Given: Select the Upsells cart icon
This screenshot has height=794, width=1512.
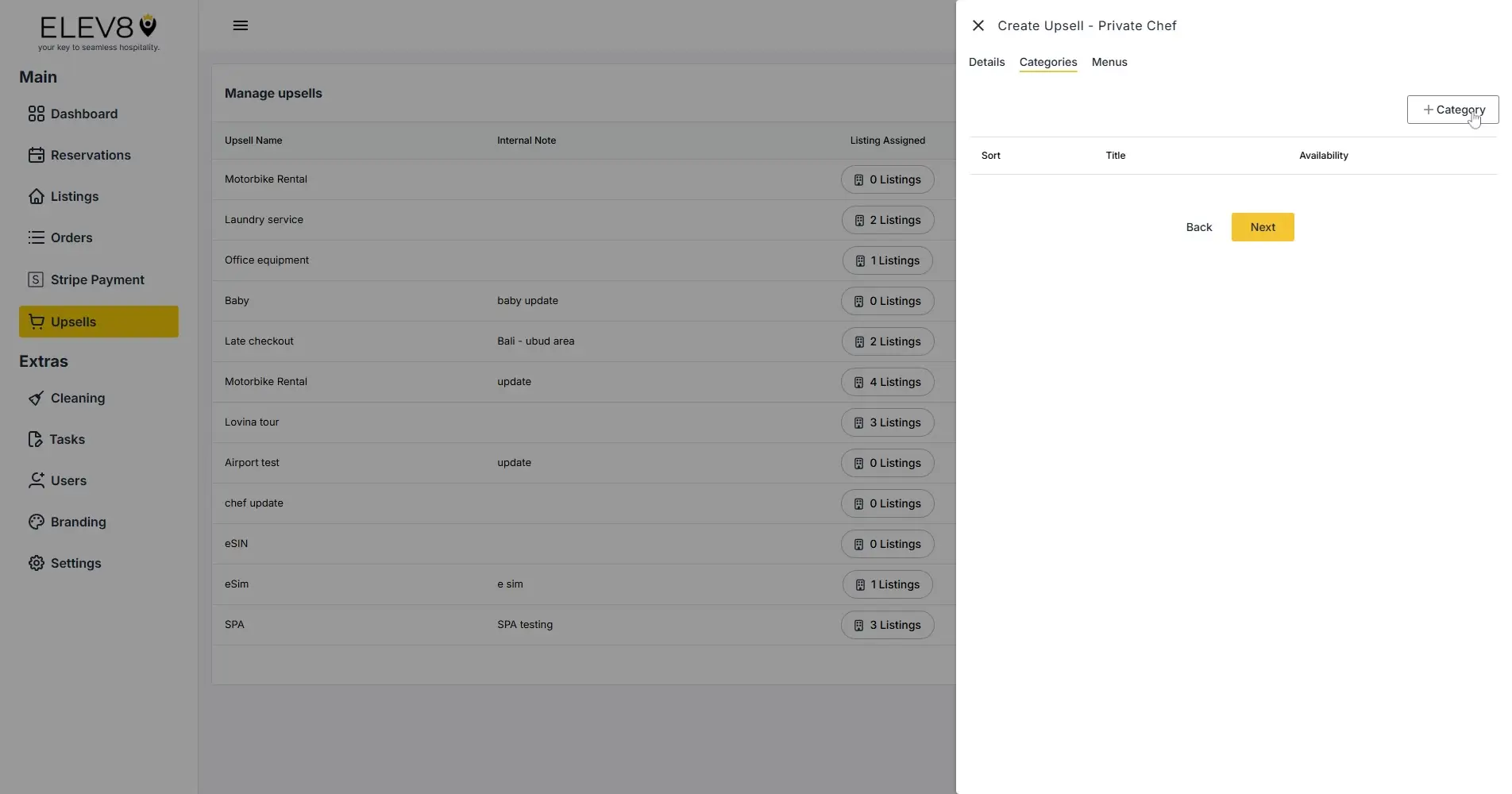Looking at the screenshot, I should coord(37,322).
